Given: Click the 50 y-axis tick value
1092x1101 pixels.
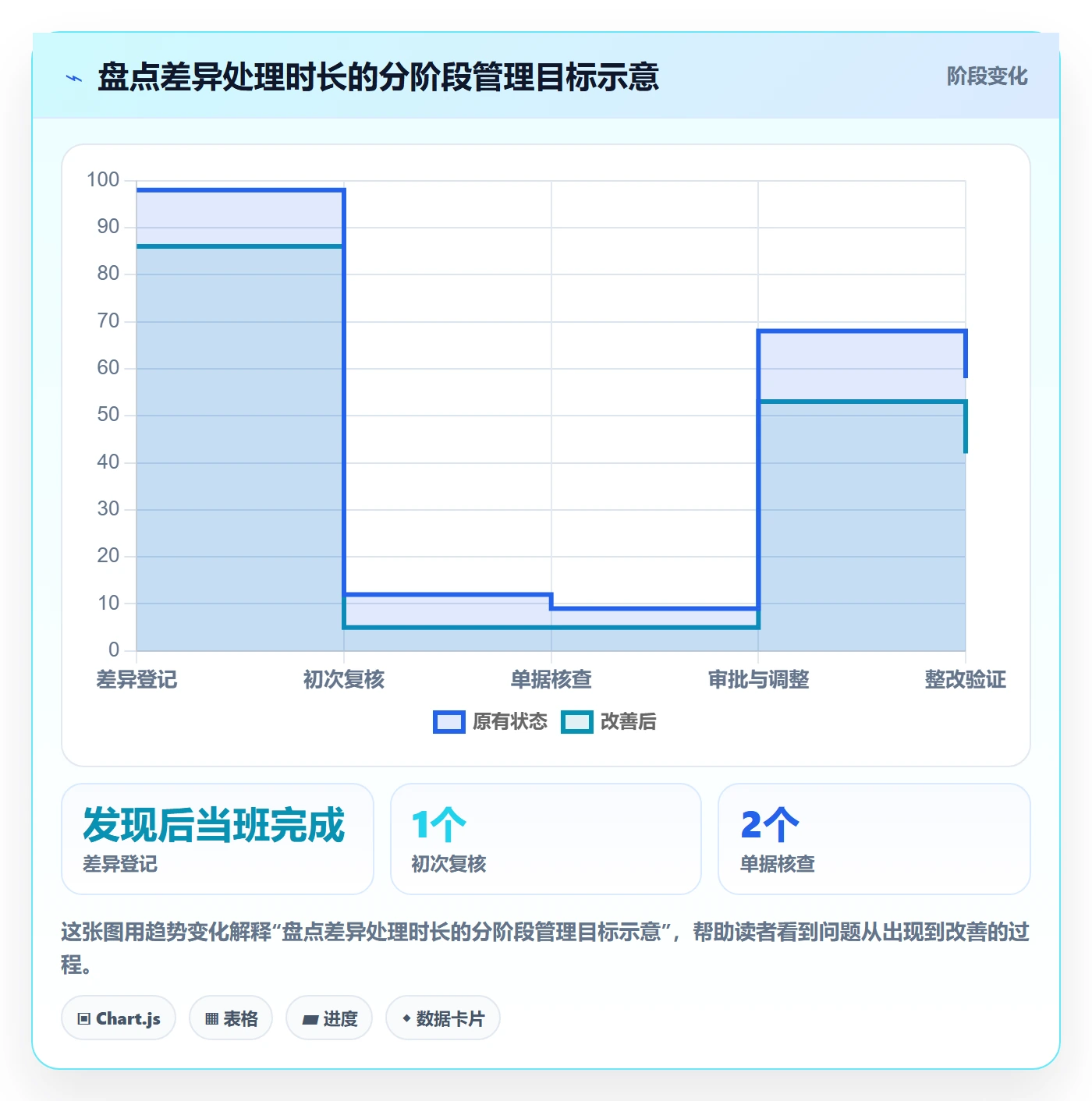Looking at the screenshot, I should (108, 415).
